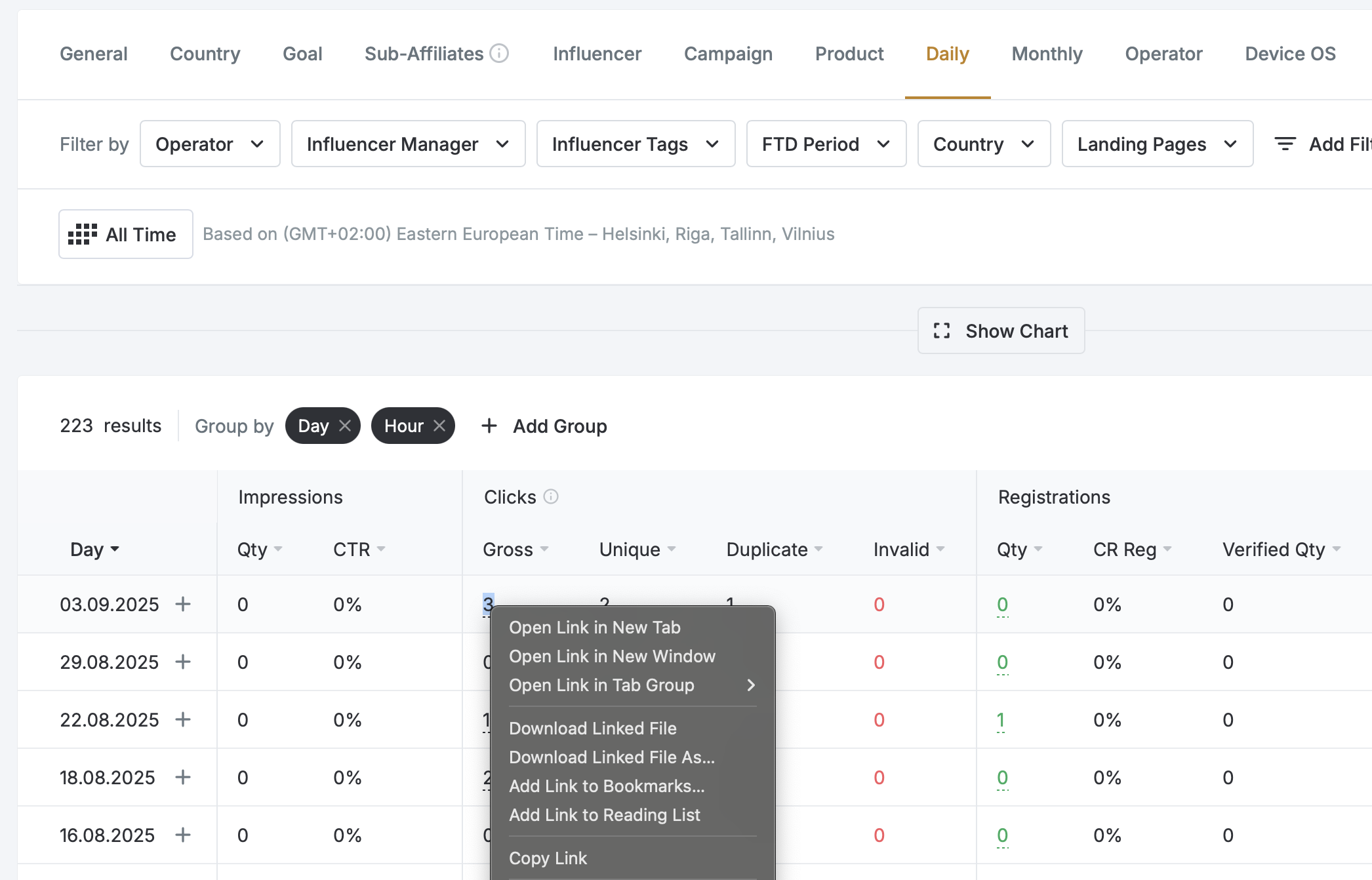Viewport: 1372px width, 880px height.
Task: Click Registrations Qty link for 18.08.2025
Action: [x=1002, y=778]
